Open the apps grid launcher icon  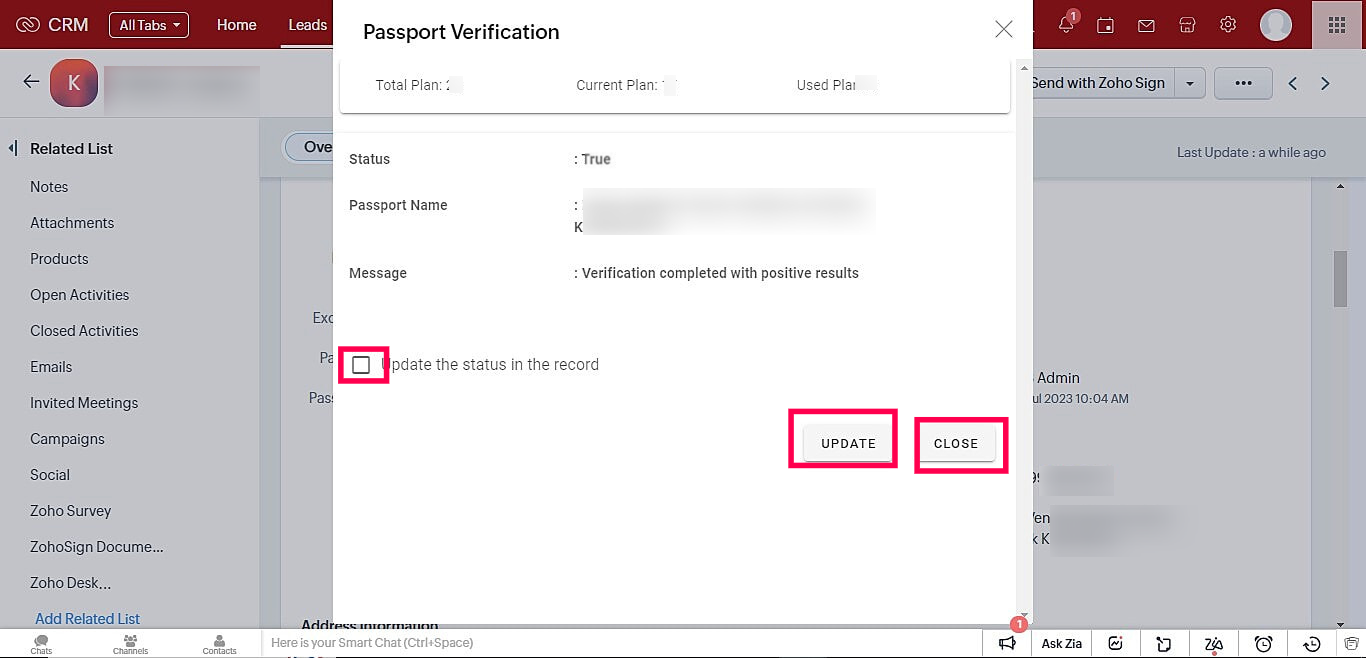1337,25
